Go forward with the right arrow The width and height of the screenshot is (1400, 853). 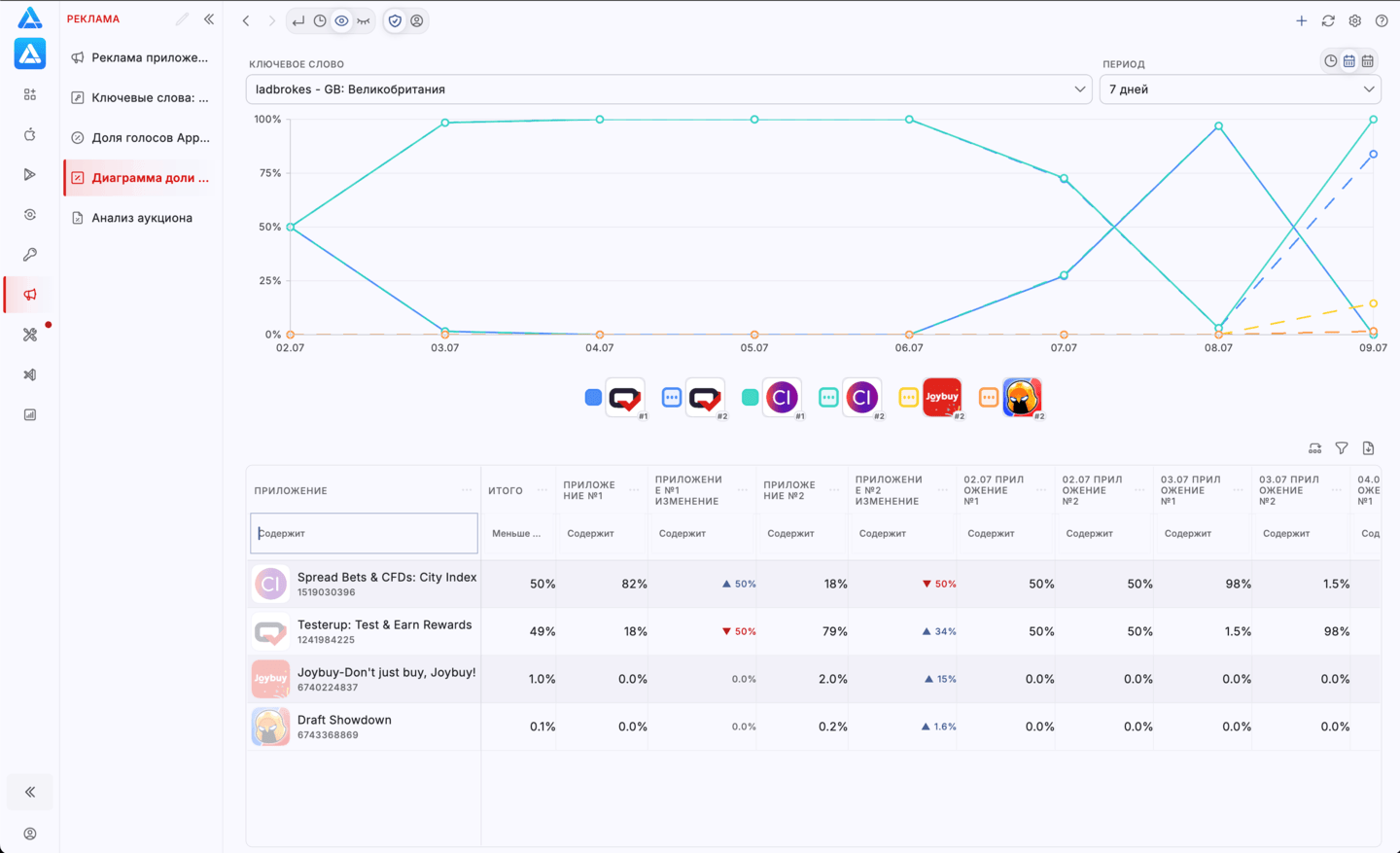pos(272,20)
